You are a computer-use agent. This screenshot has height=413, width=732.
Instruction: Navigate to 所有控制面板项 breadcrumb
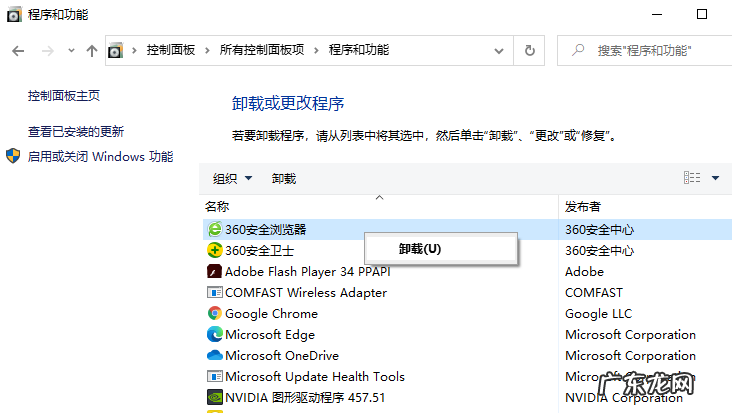pos(262,50)
